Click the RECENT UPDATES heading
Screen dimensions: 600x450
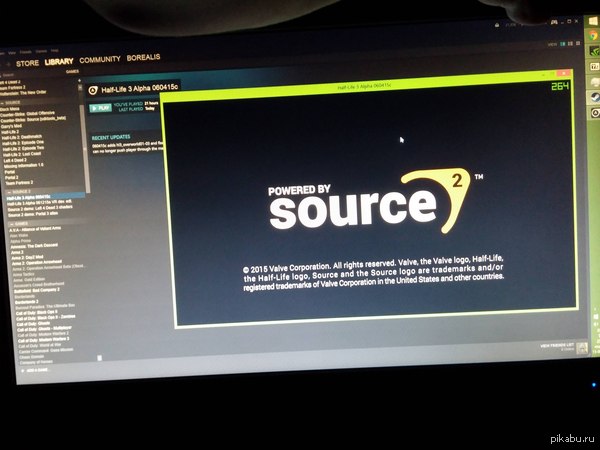(x=111, y=137)
